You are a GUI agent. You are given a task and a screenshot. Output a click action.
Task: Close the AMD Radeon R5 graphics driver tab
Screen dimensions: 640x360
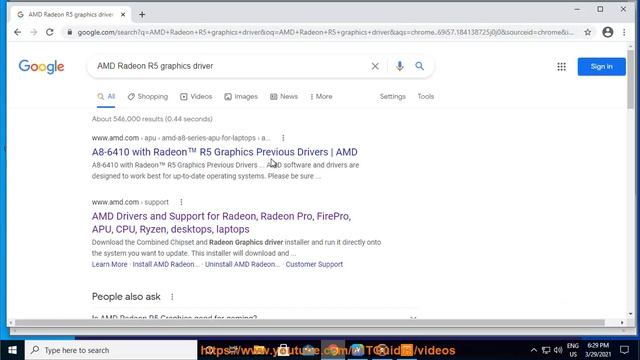pyautogui.click(x=123, y=15)
